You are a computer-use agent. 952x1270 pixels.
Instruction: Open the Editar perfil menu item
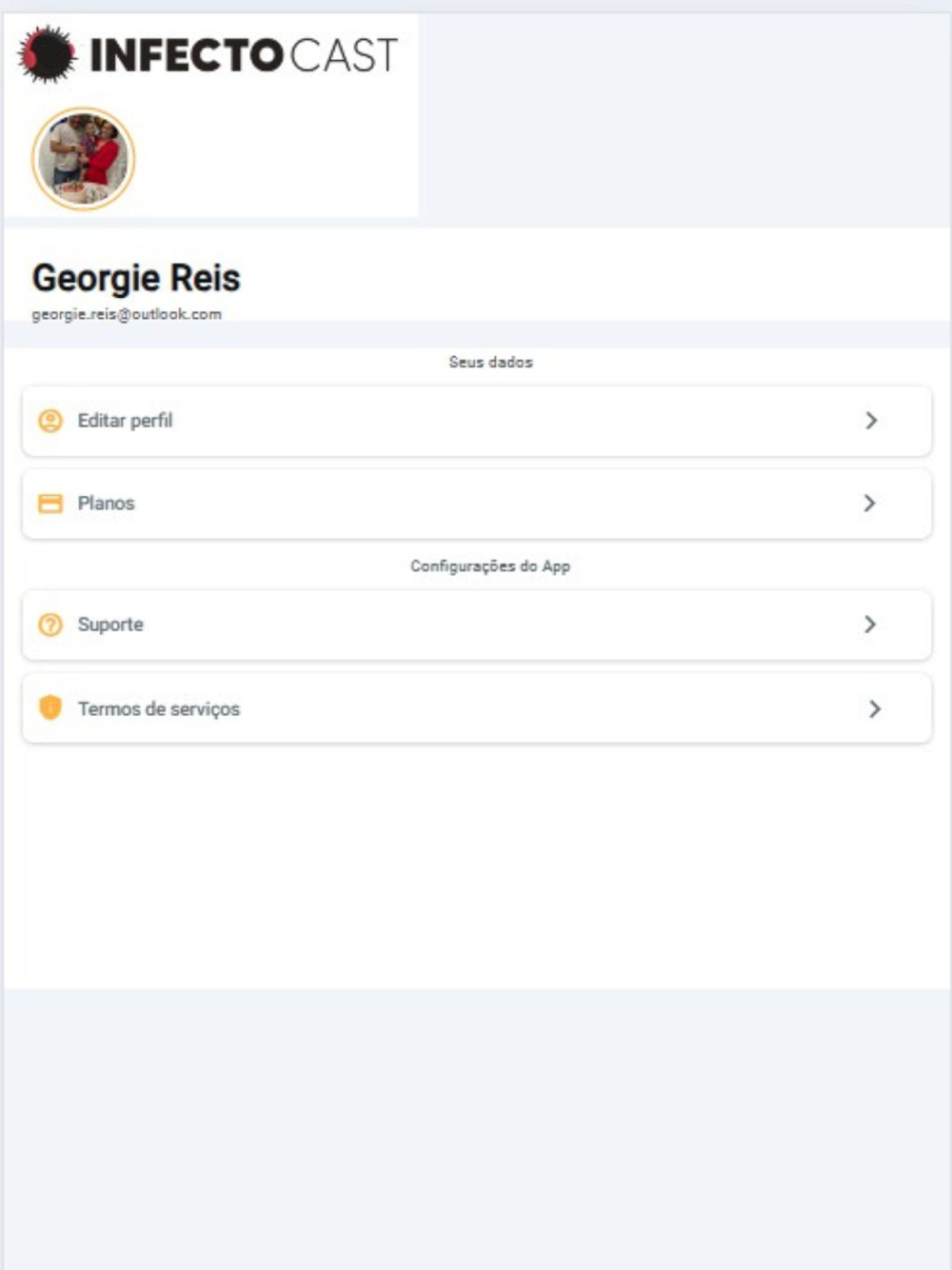point(125,421)
